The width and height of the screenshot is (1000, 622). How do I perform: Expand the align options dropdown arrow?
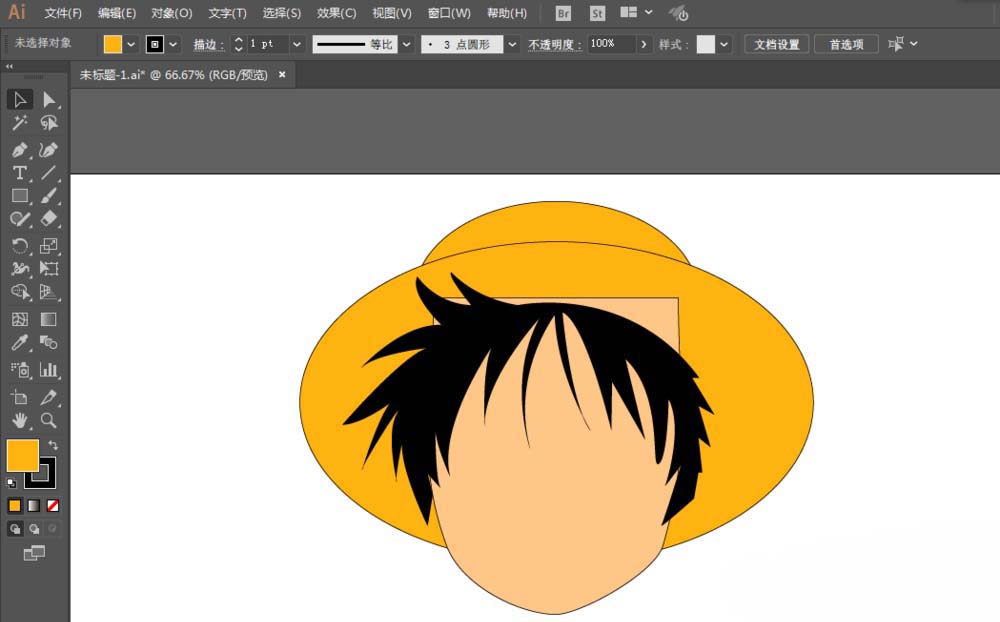[914, 43]
